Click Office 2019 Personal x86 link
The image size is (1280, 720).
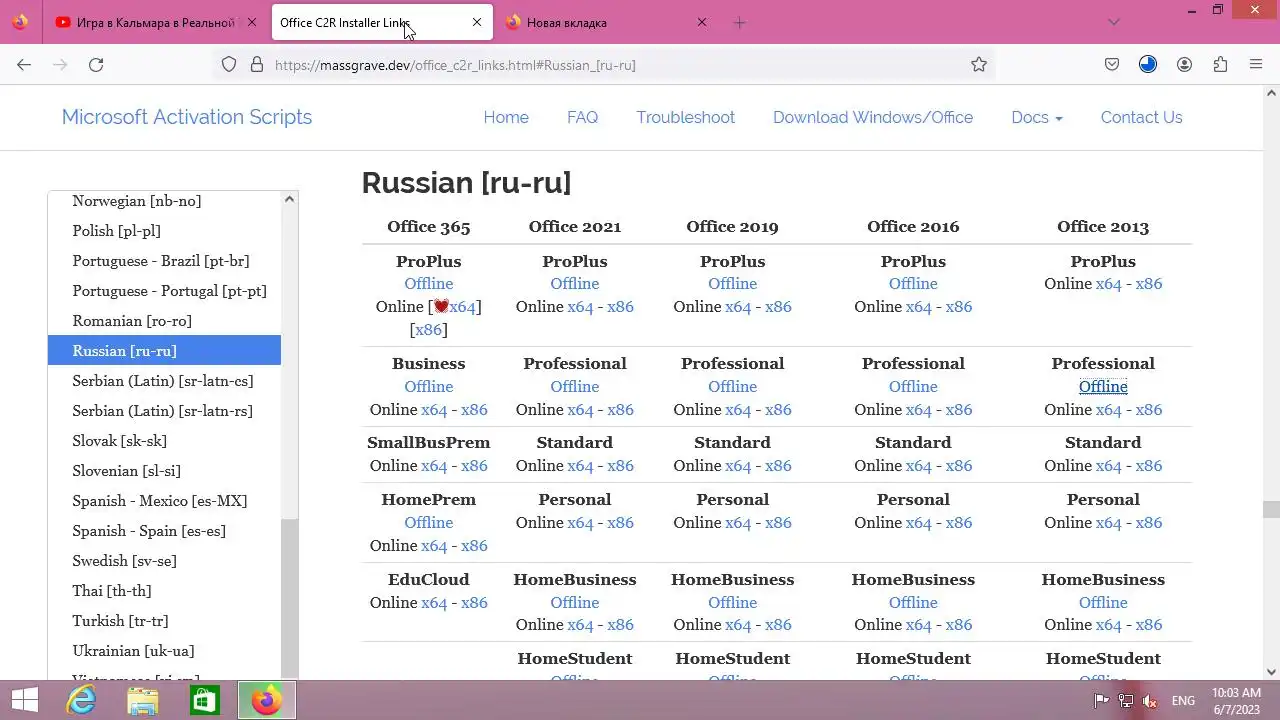(778, 523)
